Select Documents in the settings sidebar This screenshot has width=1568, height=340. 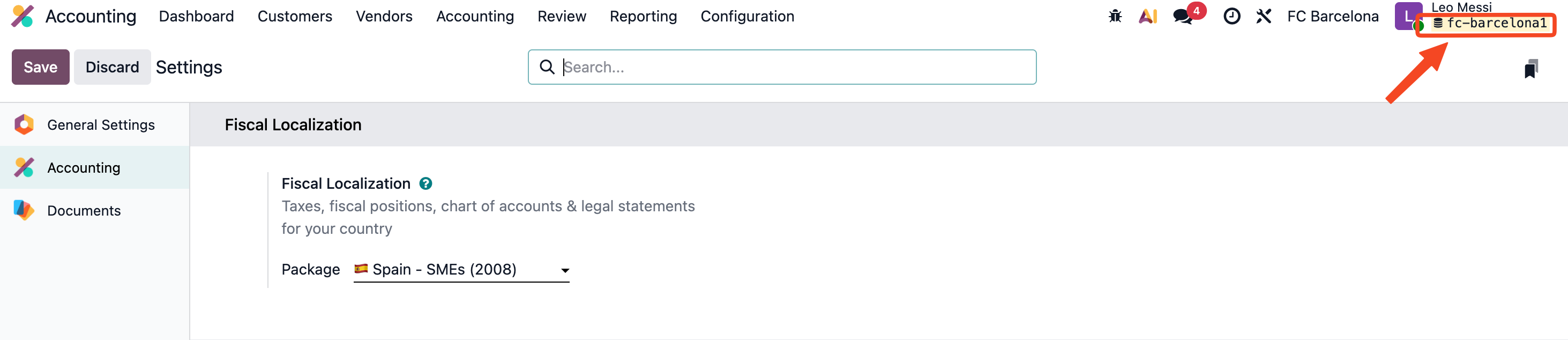[x=84, y=211]
